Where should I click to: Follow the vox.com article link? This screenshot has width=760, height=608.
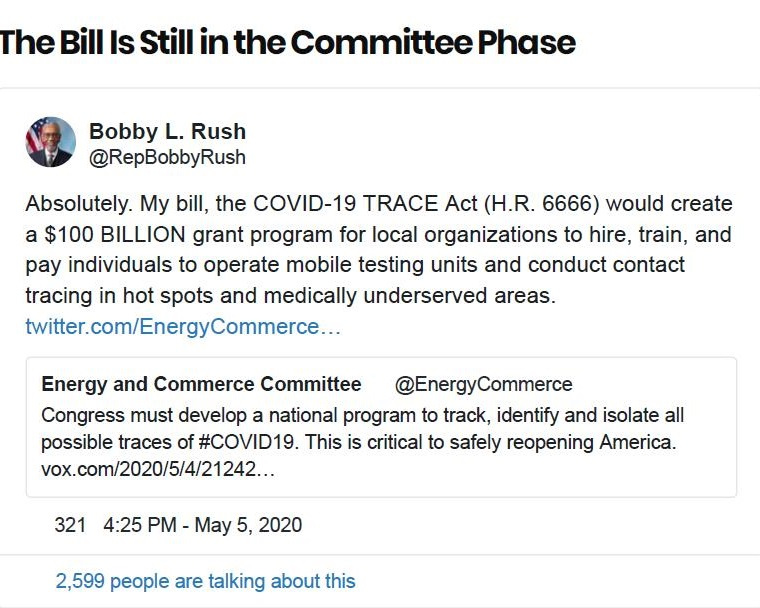[x=157, y=469]
